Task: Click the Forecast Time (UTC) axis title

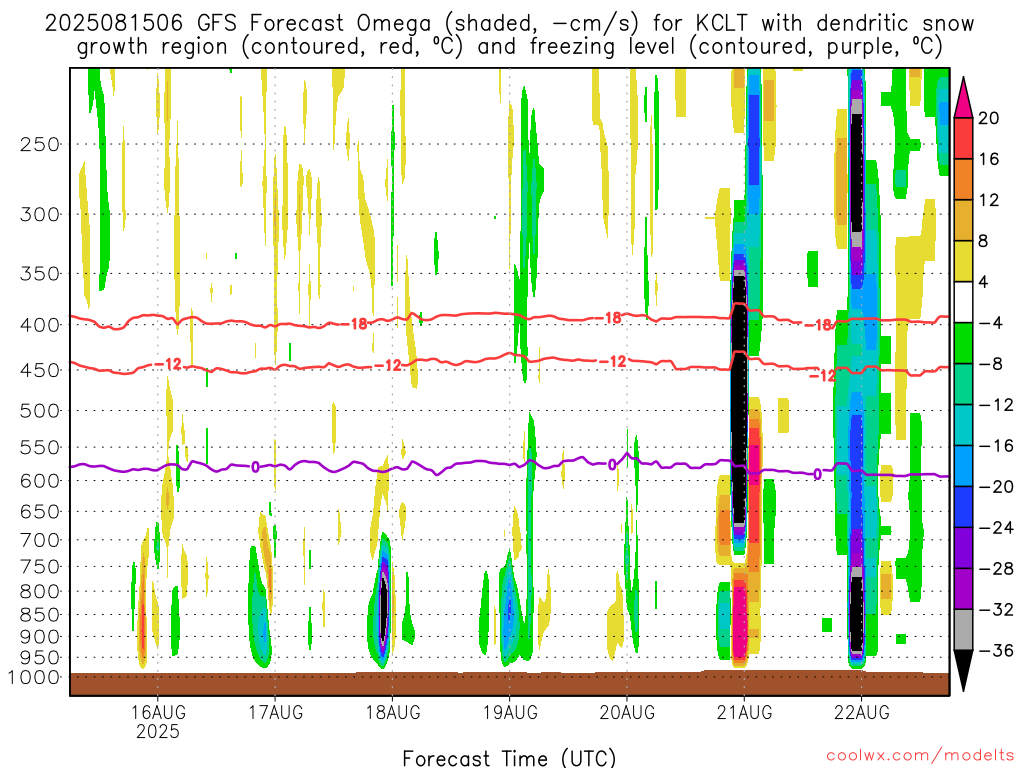Action: (x=509, y=758)
